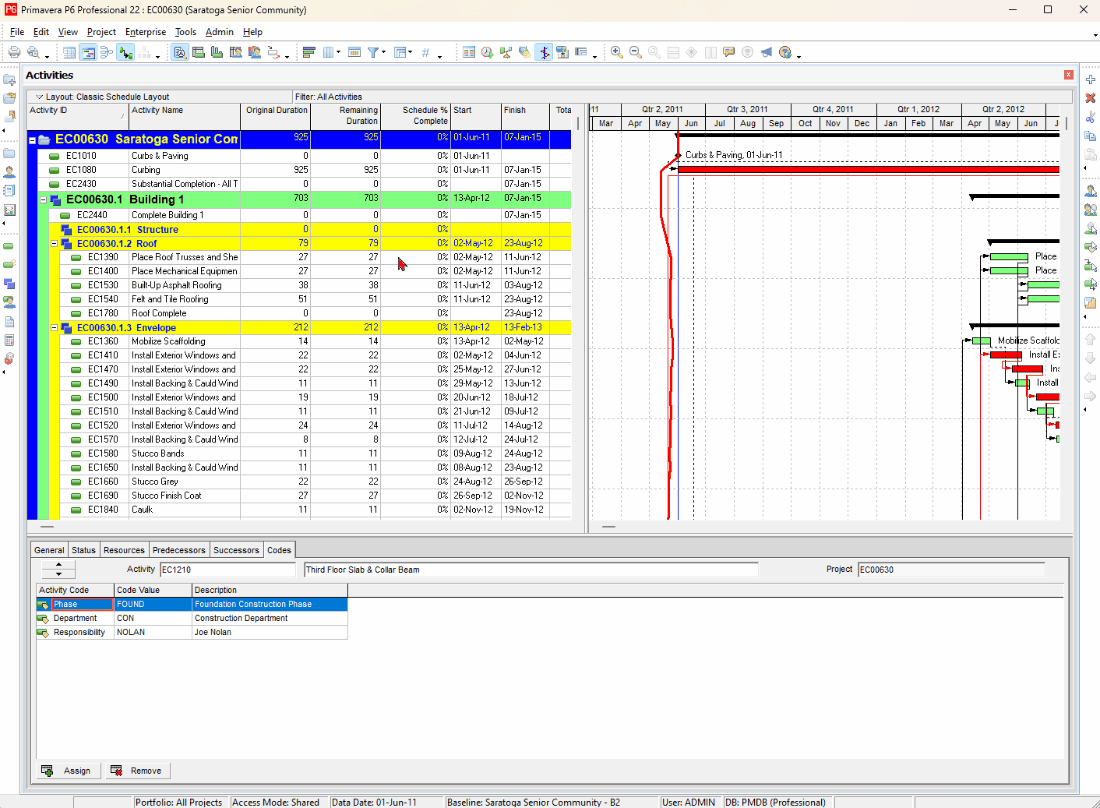Collapse the EC00630.1.2 Roof WBS band

point(54,243)
